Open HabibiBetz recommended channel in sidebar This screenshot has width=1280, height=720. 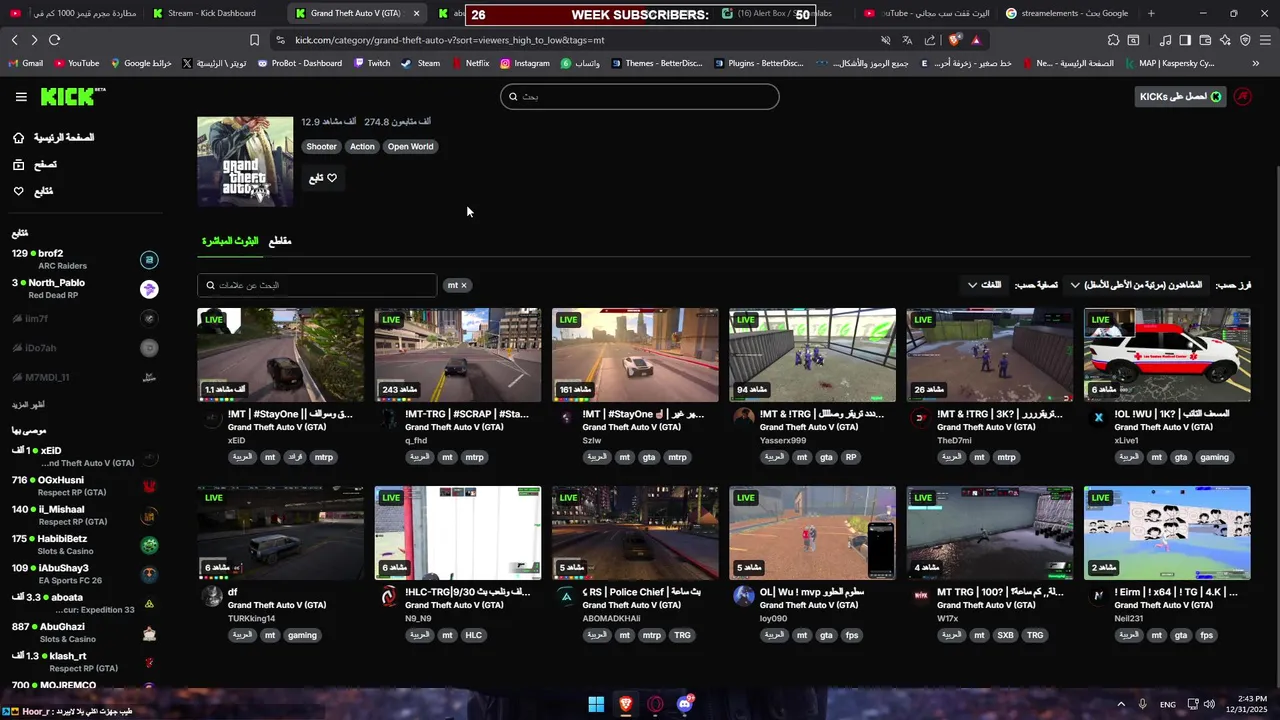(x=85, y=545)
